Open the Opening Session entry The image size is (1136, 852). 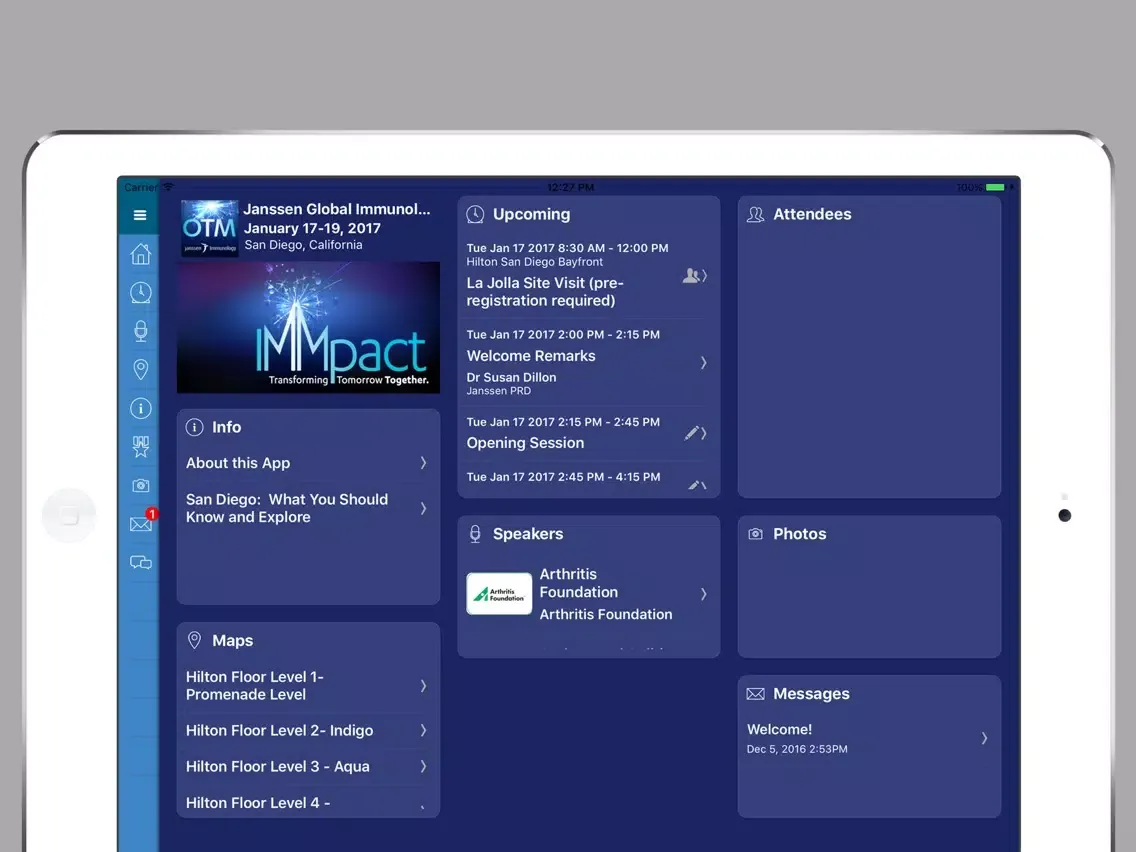[x=588, y=433]
